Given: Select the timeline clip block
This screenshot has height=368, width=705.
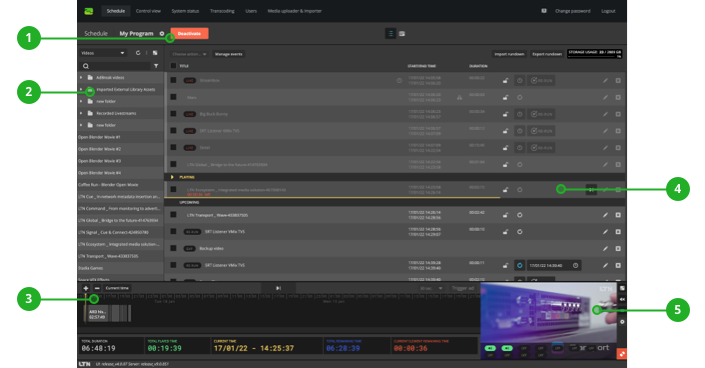Looking at the screenshot, I should [98, 314].
